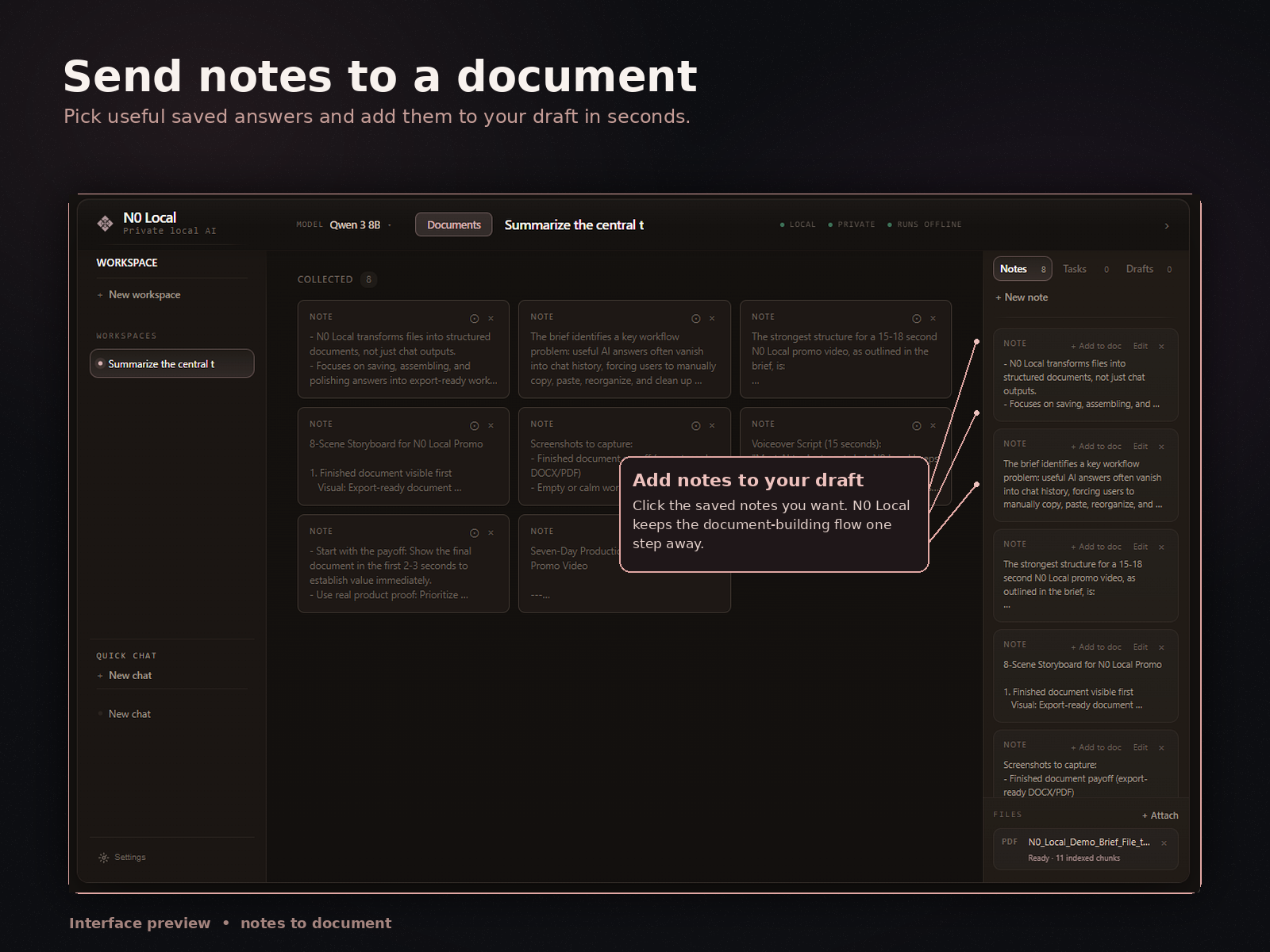Remove the N0_Local_Demo_Brief file with its x
Image resolution: width=1270 pixels, height=952 pixels.
point(1164,843)
